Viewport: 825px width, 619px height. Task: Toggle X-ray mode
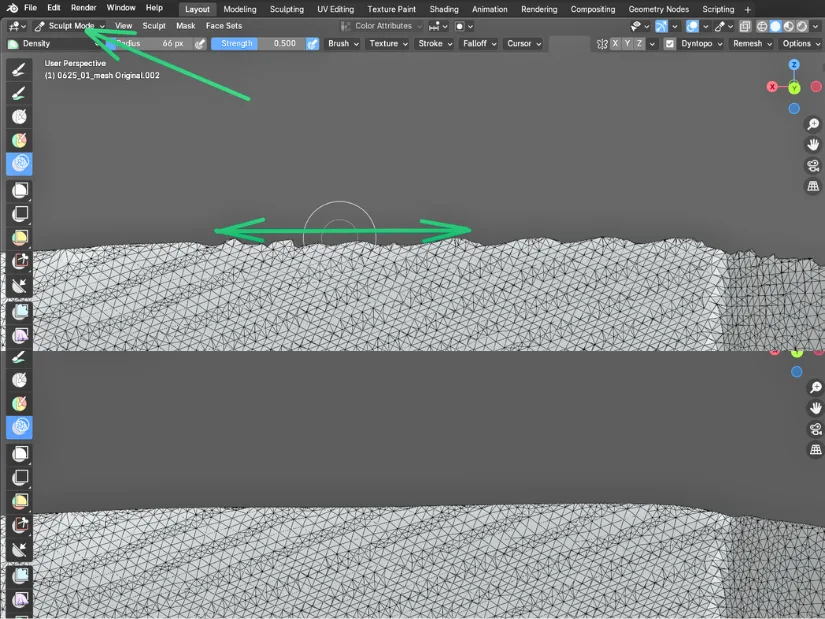point(744,26)
